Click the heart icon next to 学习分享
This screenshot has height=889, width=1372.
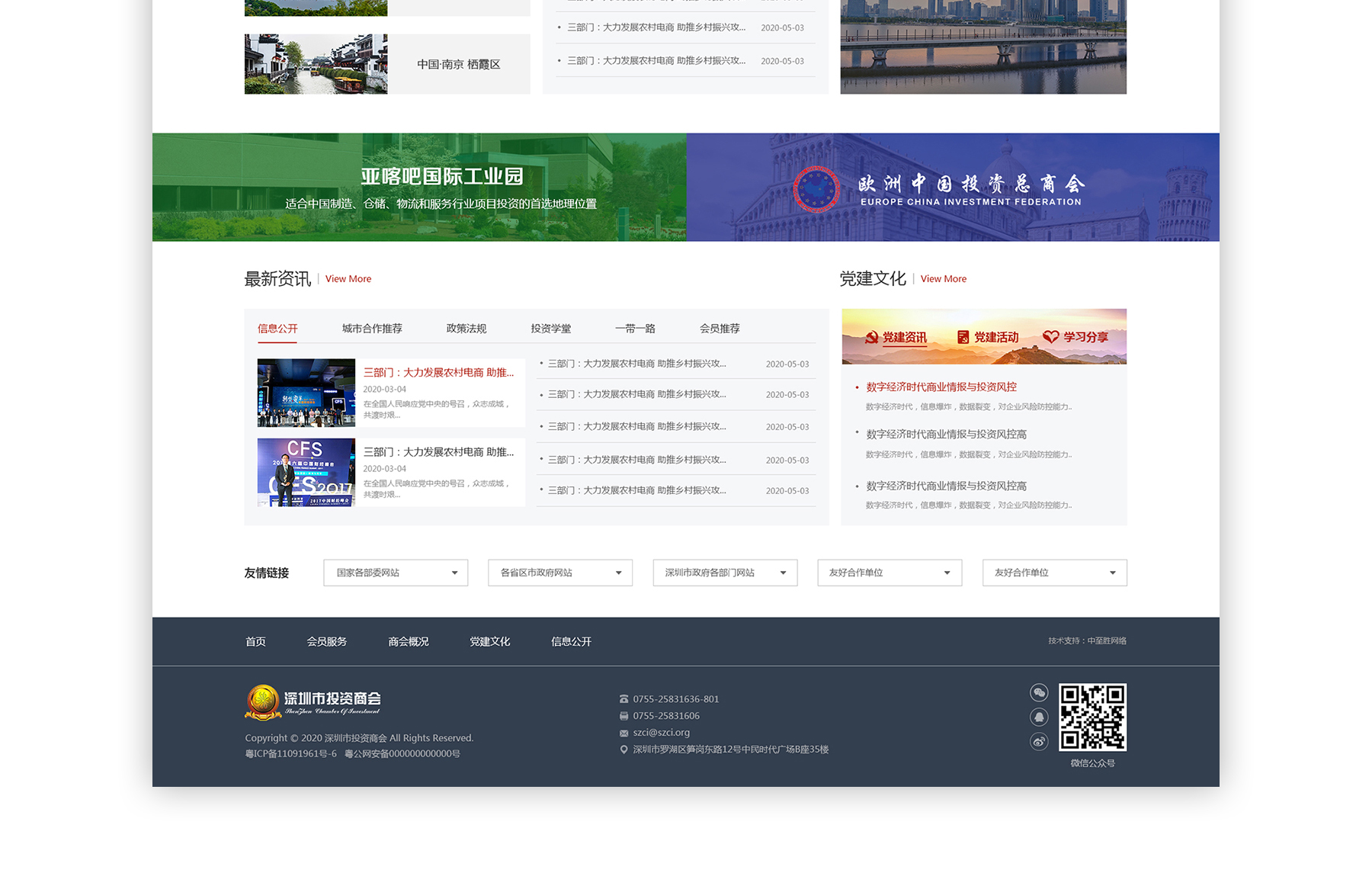tap(1050, 337)
